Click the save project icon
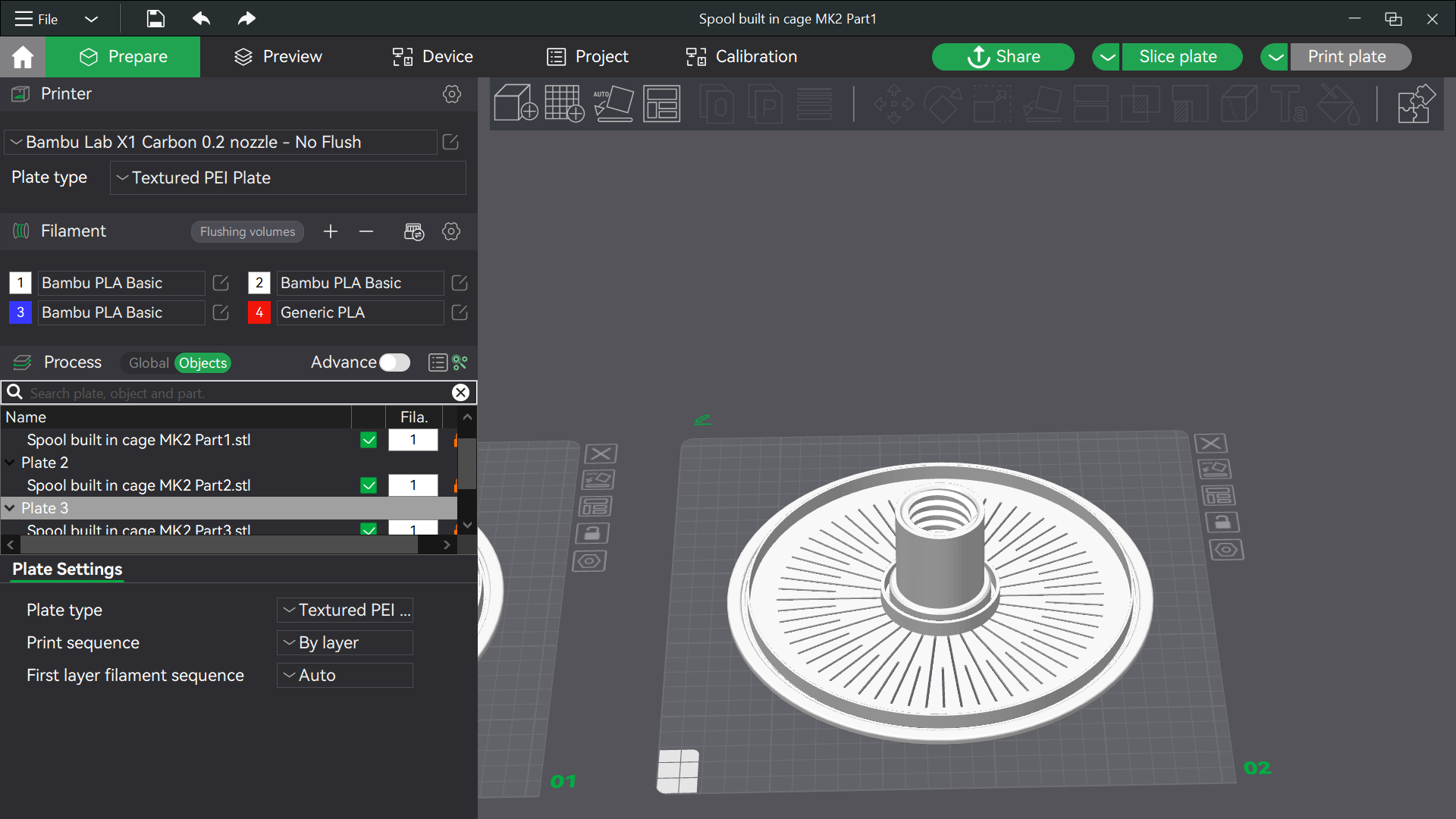Image resolution: width=1456 pixels, height=819 pixels. 155,18
